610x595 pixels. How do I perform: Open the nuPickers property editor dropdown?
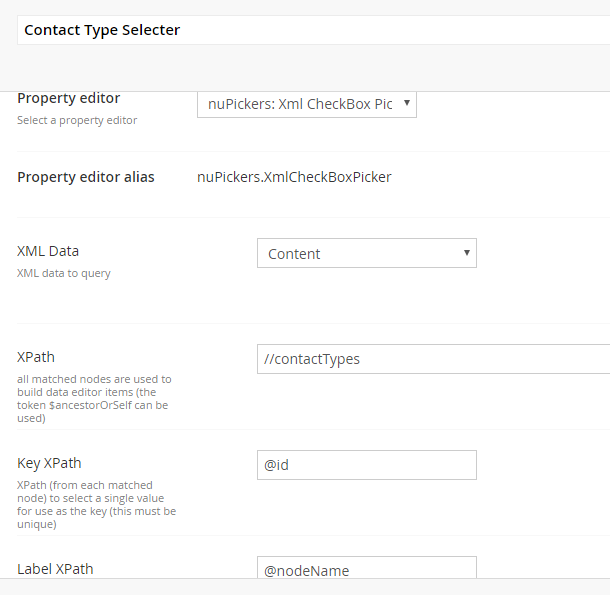tap(298, 104)
